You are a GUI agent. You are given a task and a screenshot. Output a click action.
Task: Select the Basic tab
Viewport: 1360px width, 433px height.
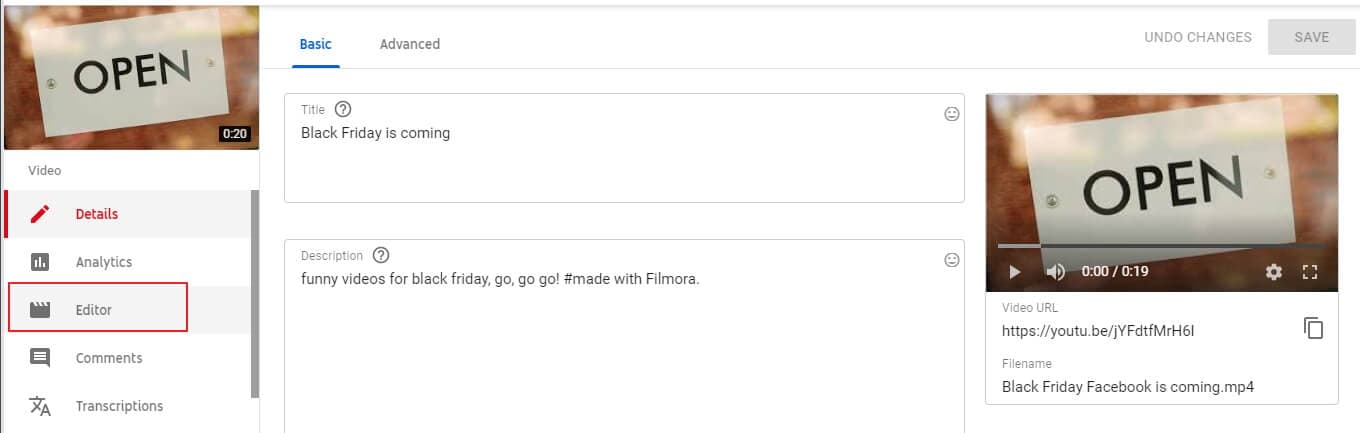click(315, 44)
